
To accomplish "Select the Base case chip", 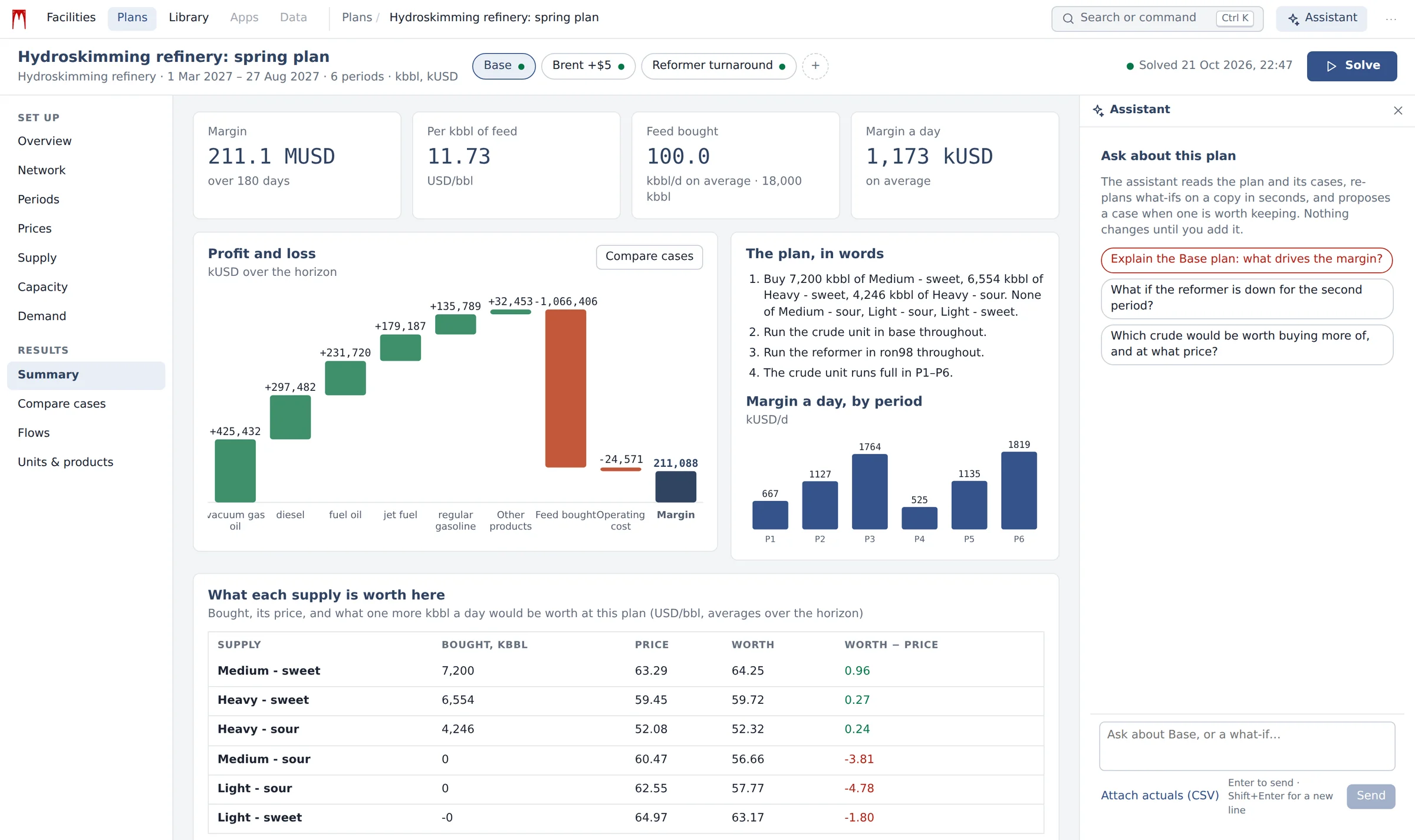I will coord(504,66).
